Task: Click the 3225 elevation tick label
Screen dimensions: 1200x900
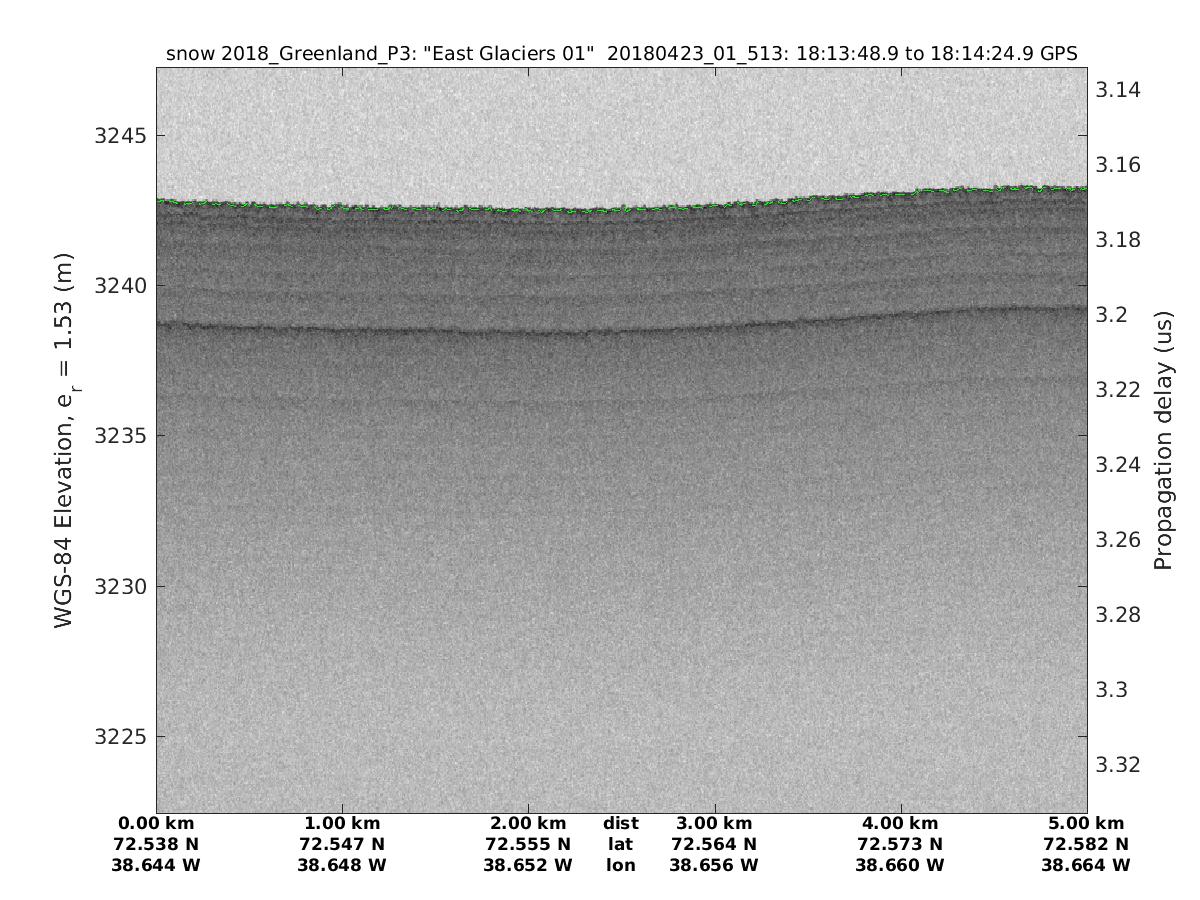Action: 116,737
